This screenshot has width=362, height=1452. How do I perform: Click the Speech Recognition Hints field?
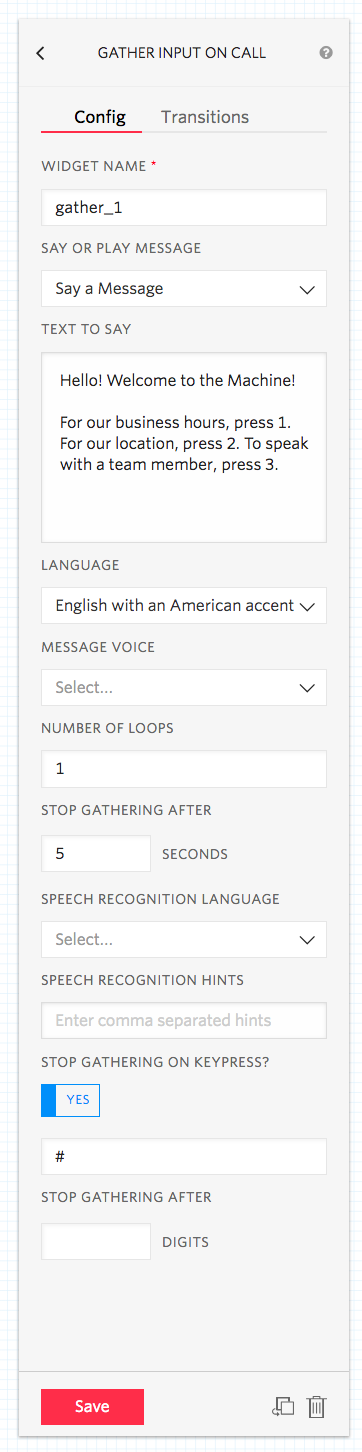(x=184, y=1020)
